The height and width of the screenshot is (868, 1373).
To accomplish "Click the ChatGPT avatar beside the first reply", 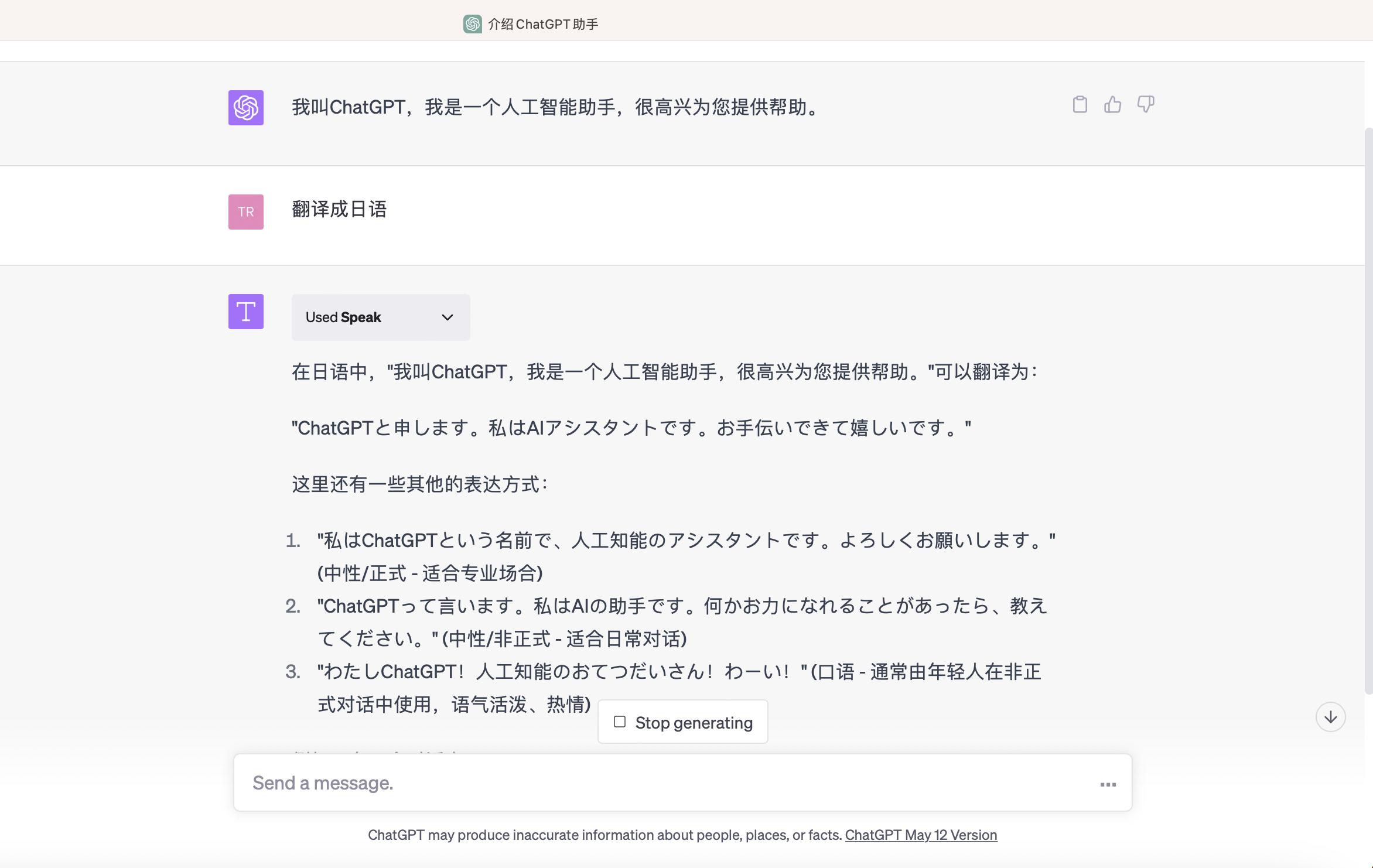I will [x=245, y=108].
